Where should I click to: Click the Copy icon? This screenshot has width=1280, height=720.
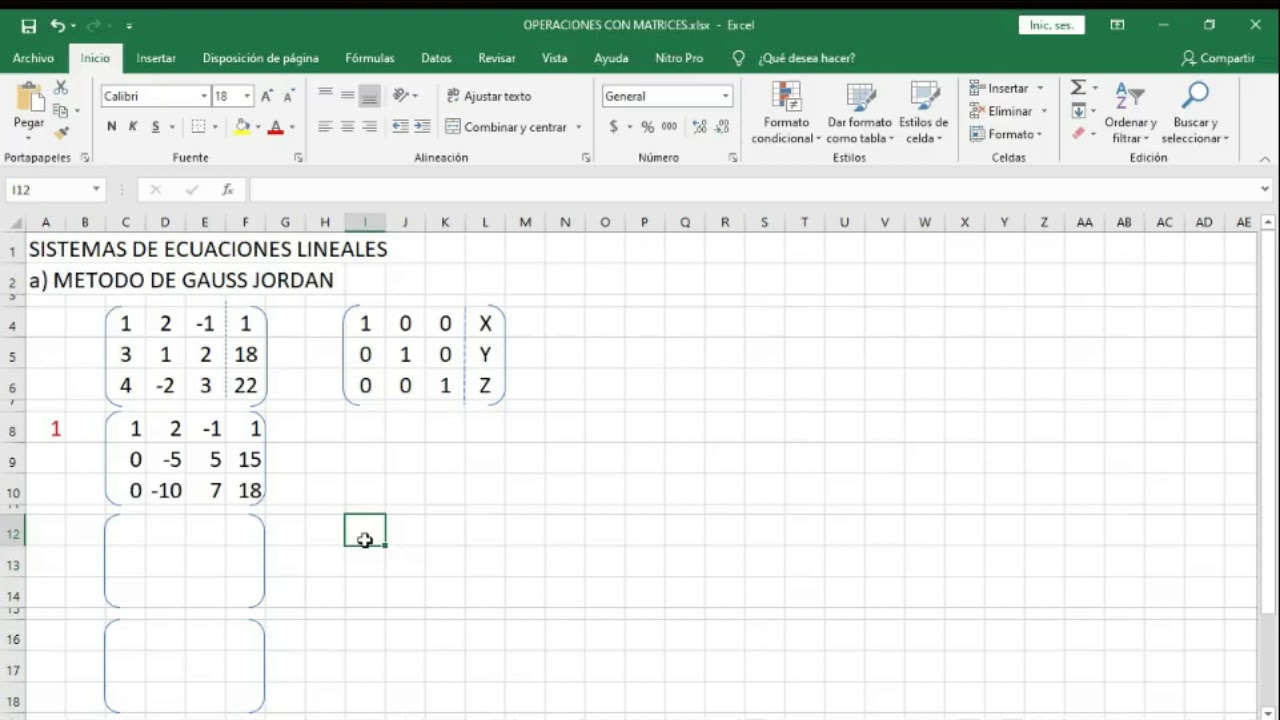(61, 110)
